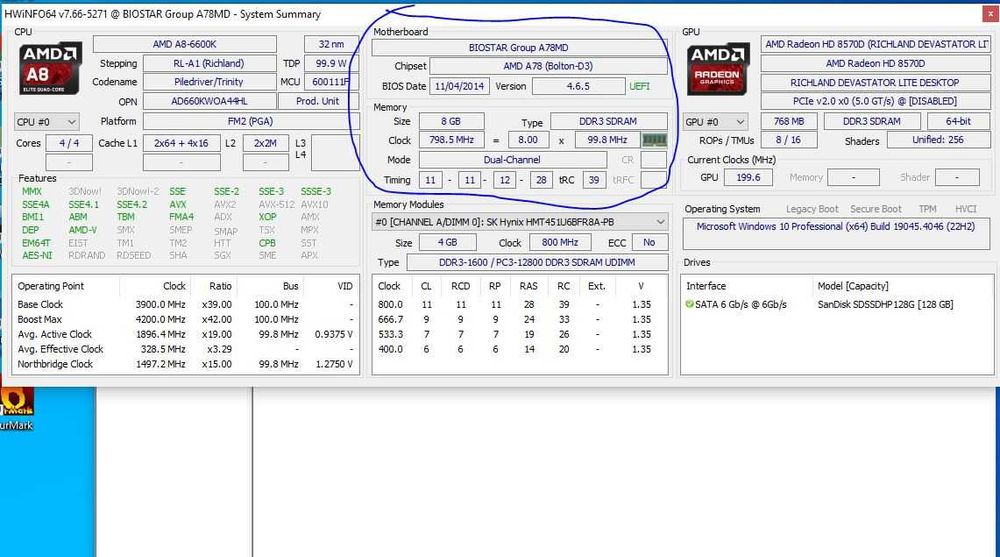Click the Windows 10 Professional OS field
1000x557 pixels.
pos(836,234)
